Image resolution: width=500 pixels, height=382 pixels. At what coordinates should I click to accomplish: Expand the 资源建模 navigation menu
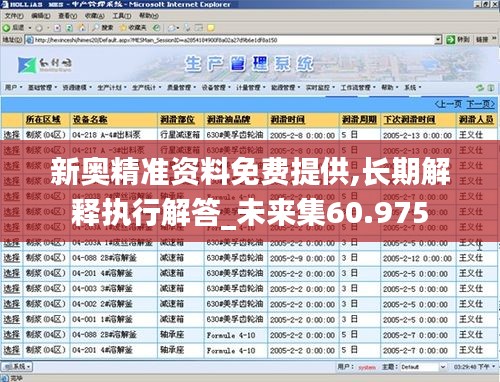(x=77, y=87)
